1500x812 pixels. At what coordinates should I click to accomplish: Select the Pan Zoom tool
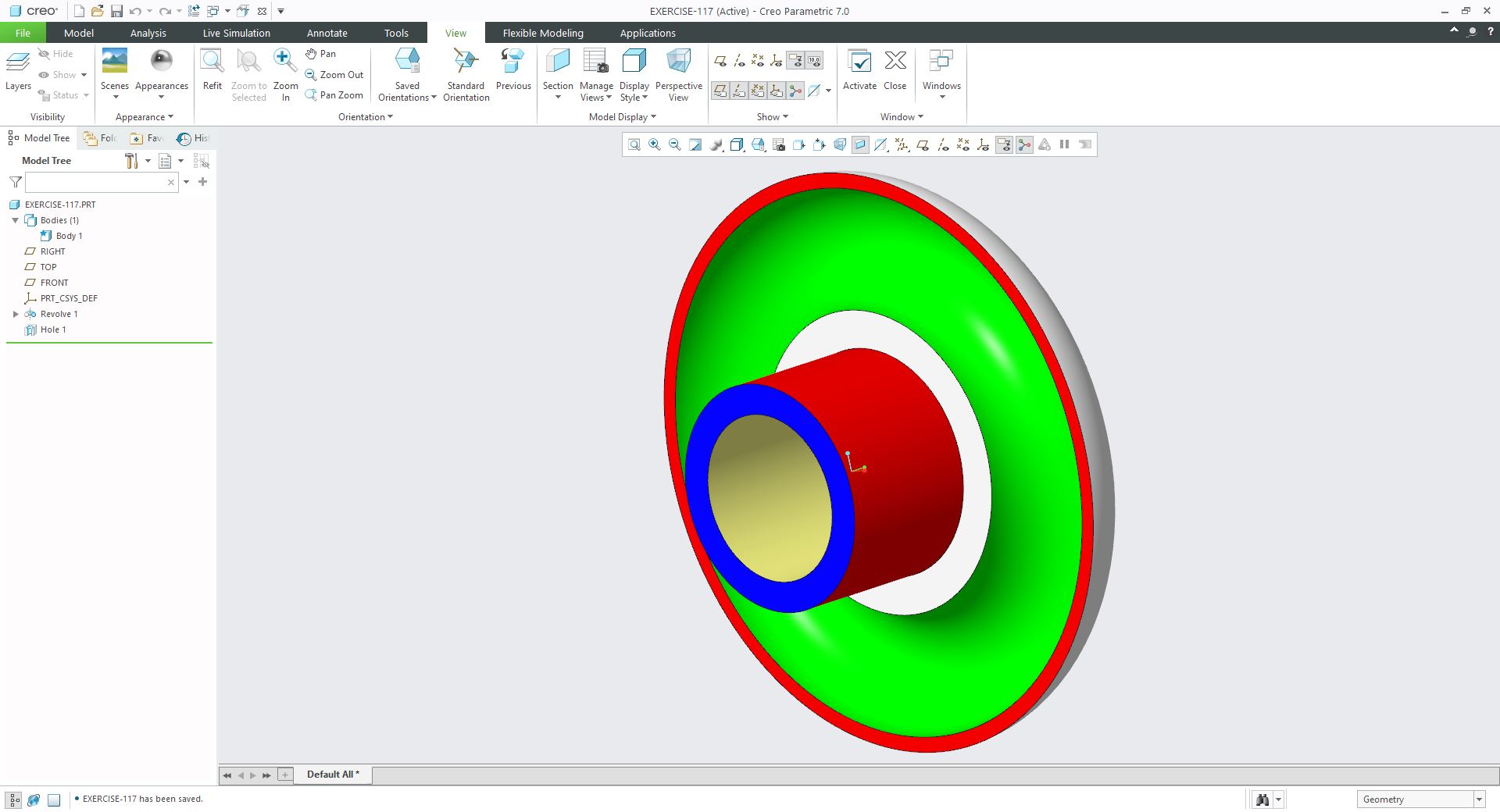[x=334, y=95]
